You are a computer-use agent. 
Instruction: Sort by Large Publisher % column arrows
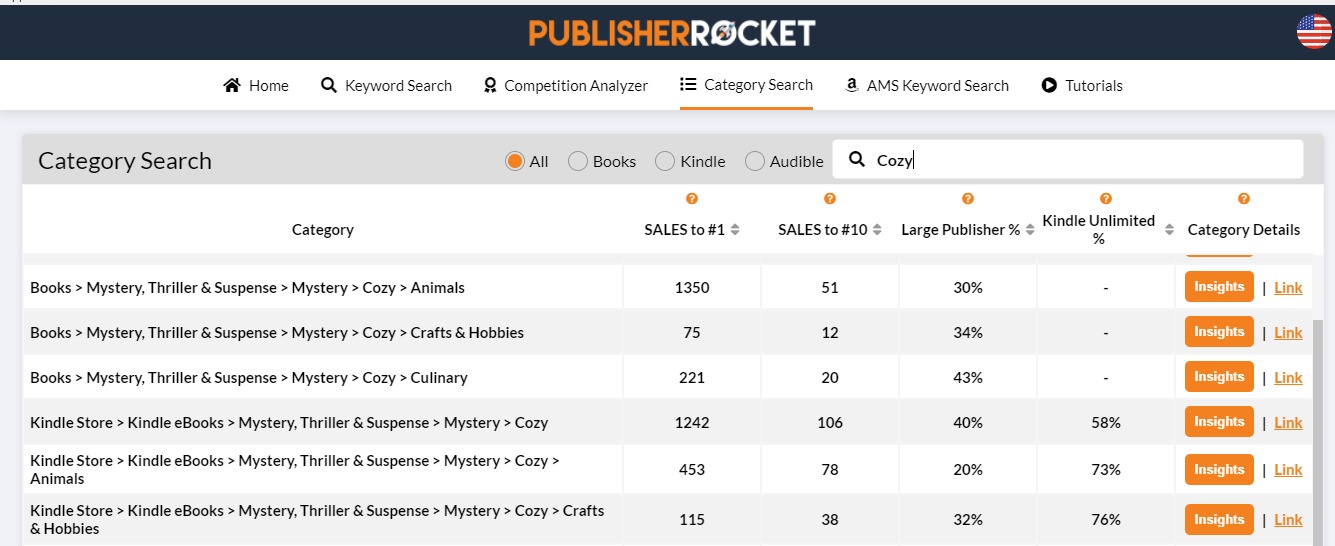click(1030, 230)
